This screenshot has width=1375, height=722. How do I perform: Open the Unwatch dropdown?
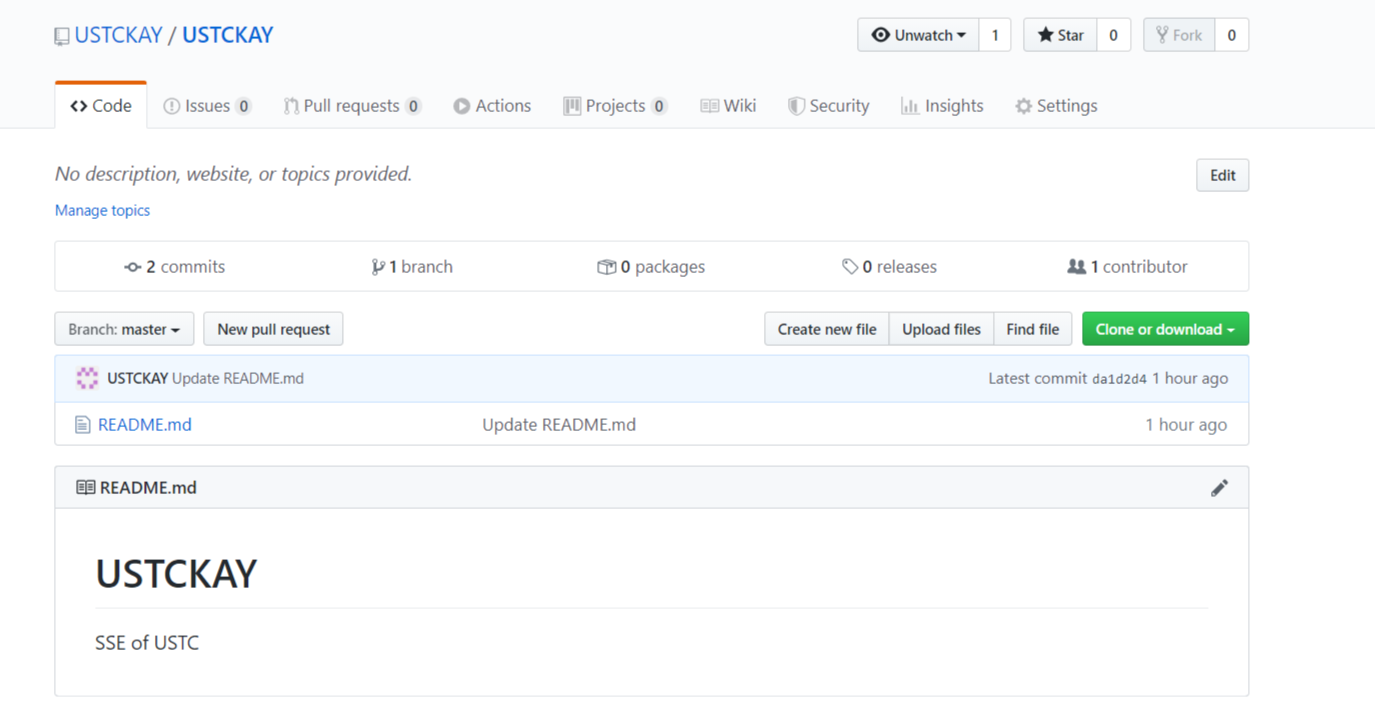pos(918,35)
